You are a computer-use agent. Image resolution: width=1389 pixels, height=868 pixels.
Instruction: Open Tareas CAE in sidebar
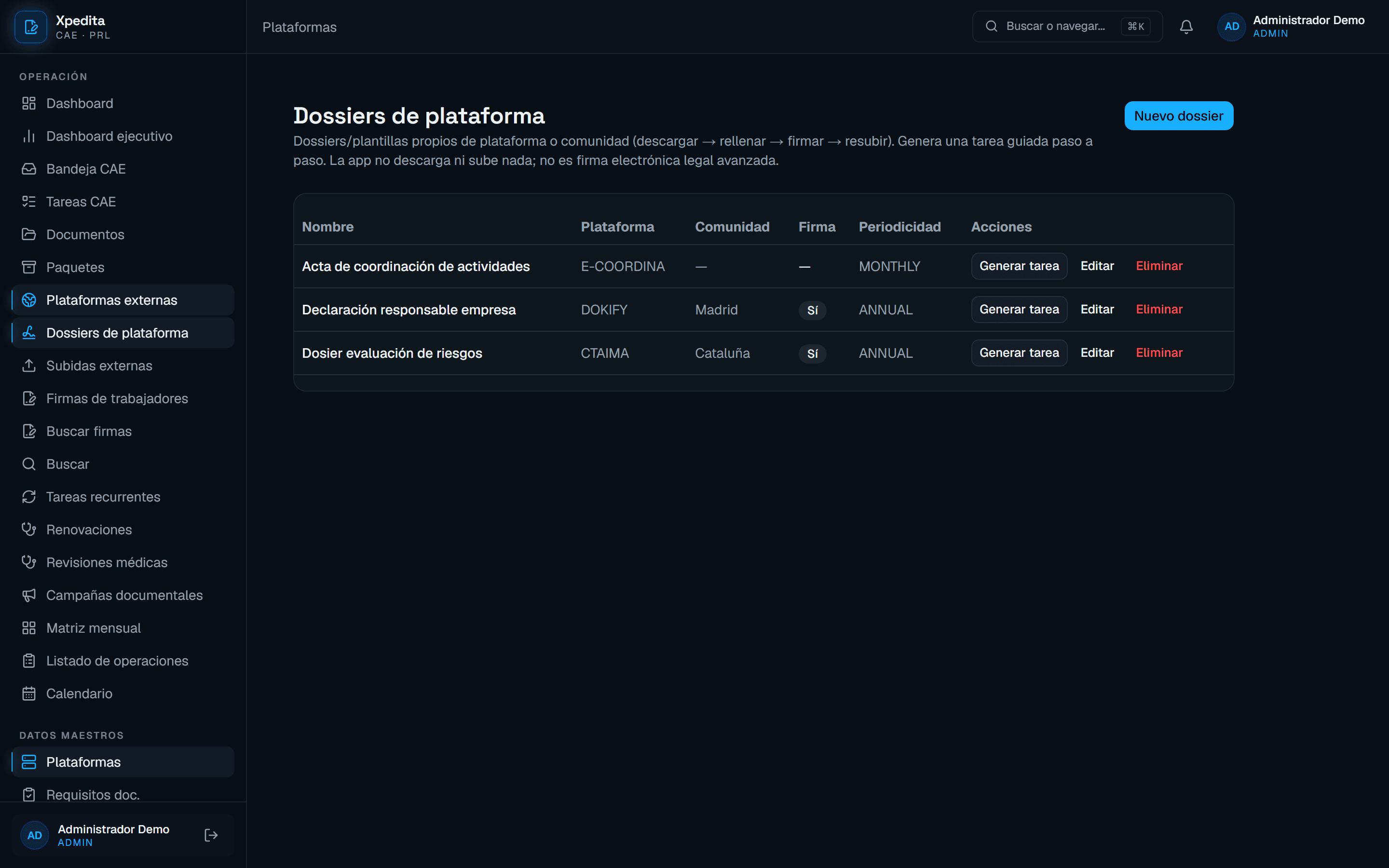(x=123, y=202)
